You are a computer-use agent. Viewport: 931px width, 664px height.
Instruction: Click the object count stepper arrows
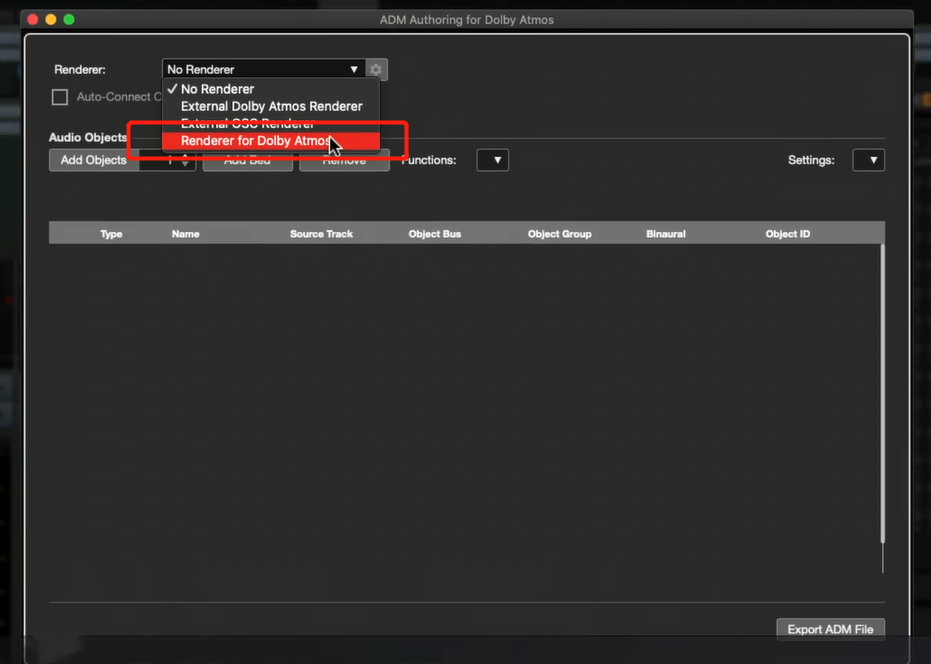pyautogui.click(x=186, y=160)
